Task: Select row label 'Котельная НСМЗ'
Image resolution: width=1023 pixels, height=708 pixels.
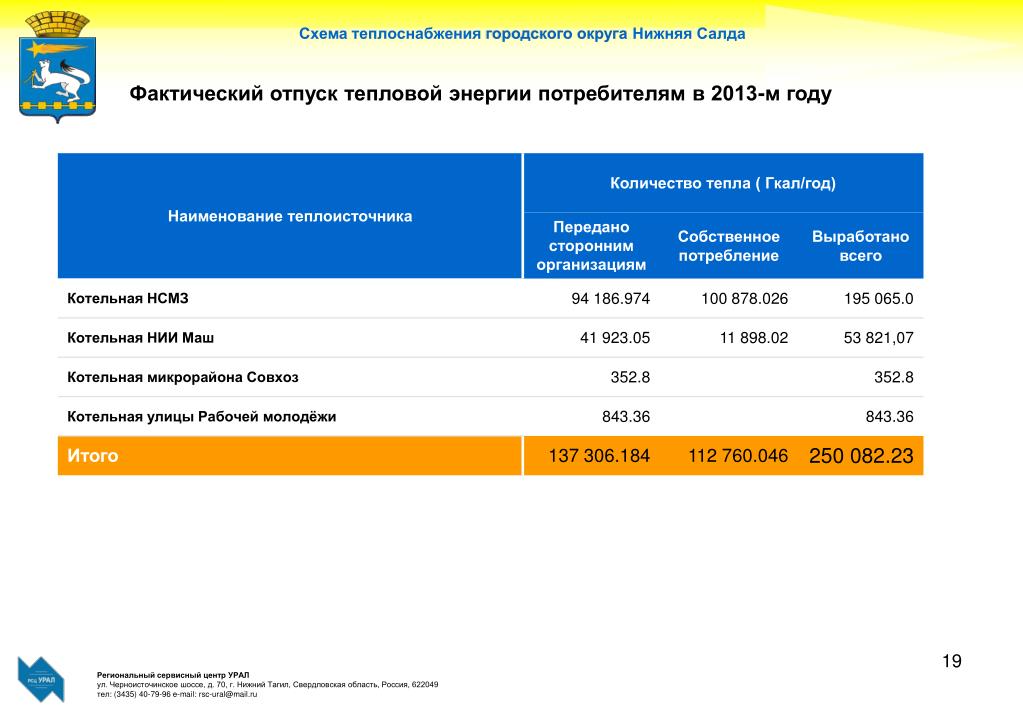Action: 128,299
